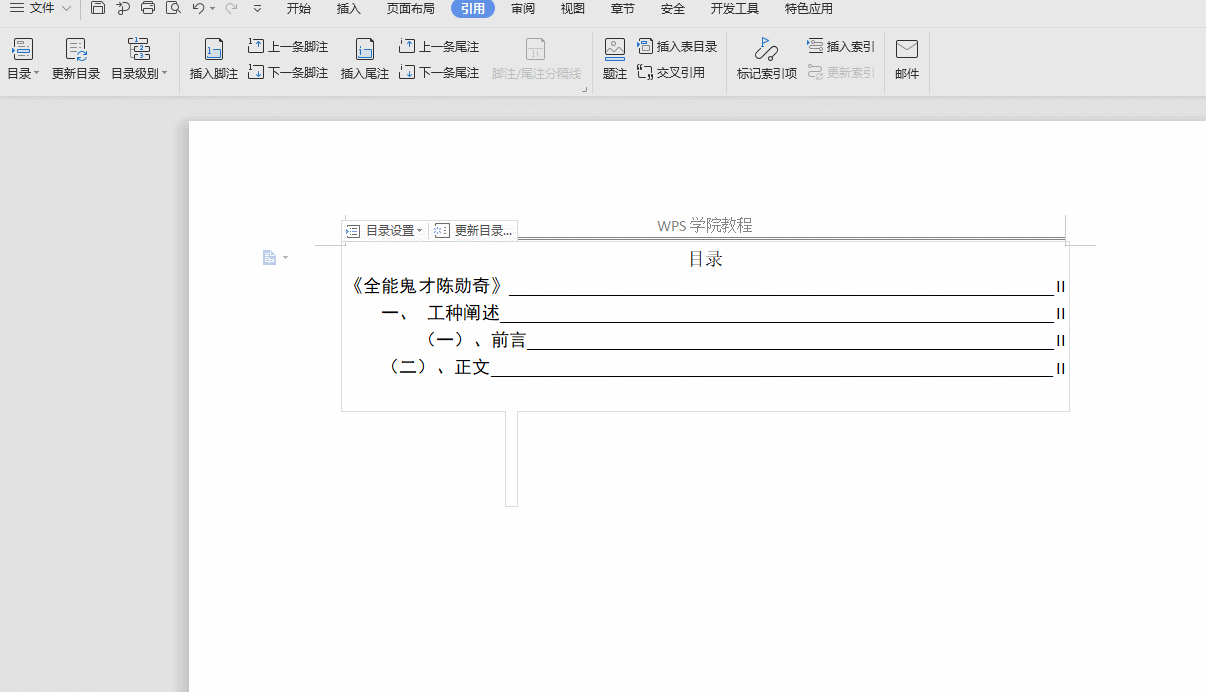Switch to the 页面布局 tab
Screen dimensions: 1206x692
tap(411, 9)
